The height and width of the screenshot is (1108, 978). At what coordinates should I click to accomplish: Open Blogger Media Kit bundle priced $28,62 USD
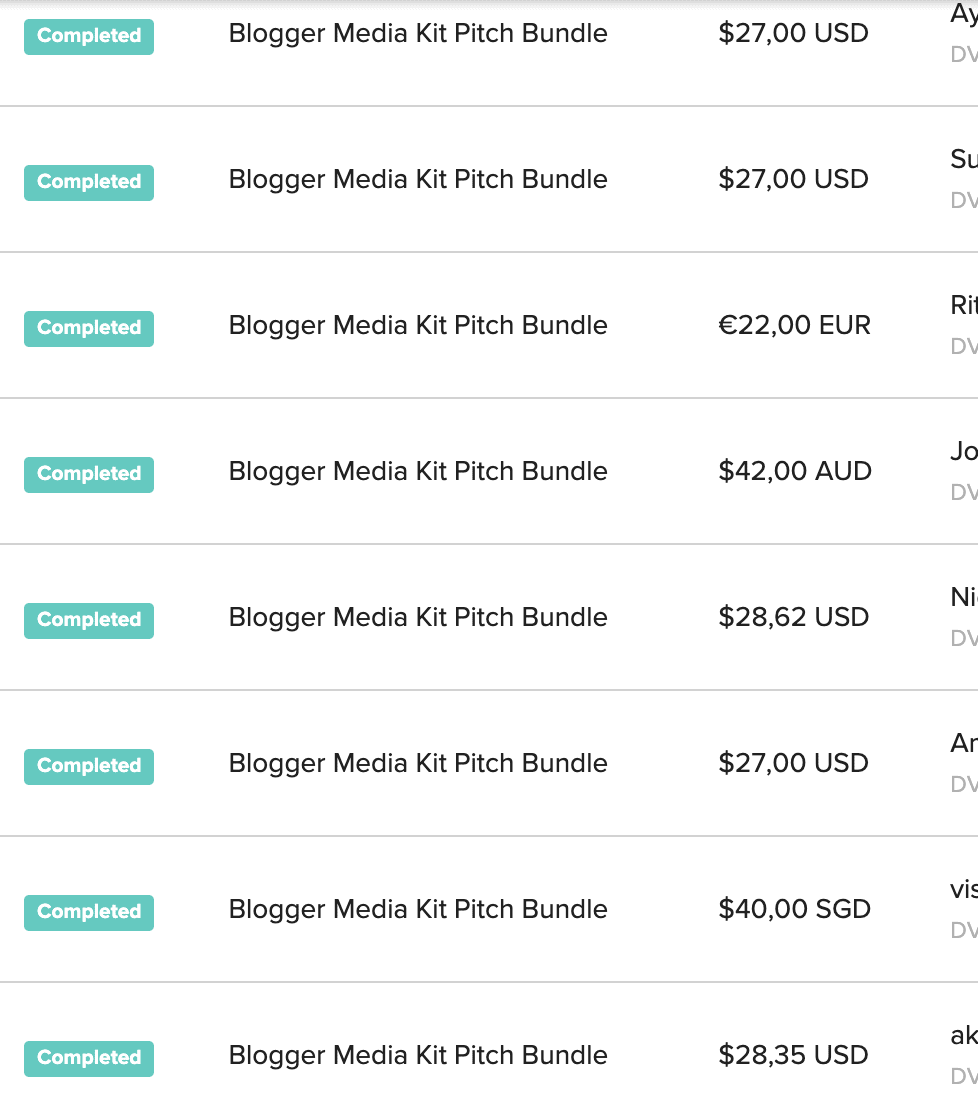coord(418,618)
